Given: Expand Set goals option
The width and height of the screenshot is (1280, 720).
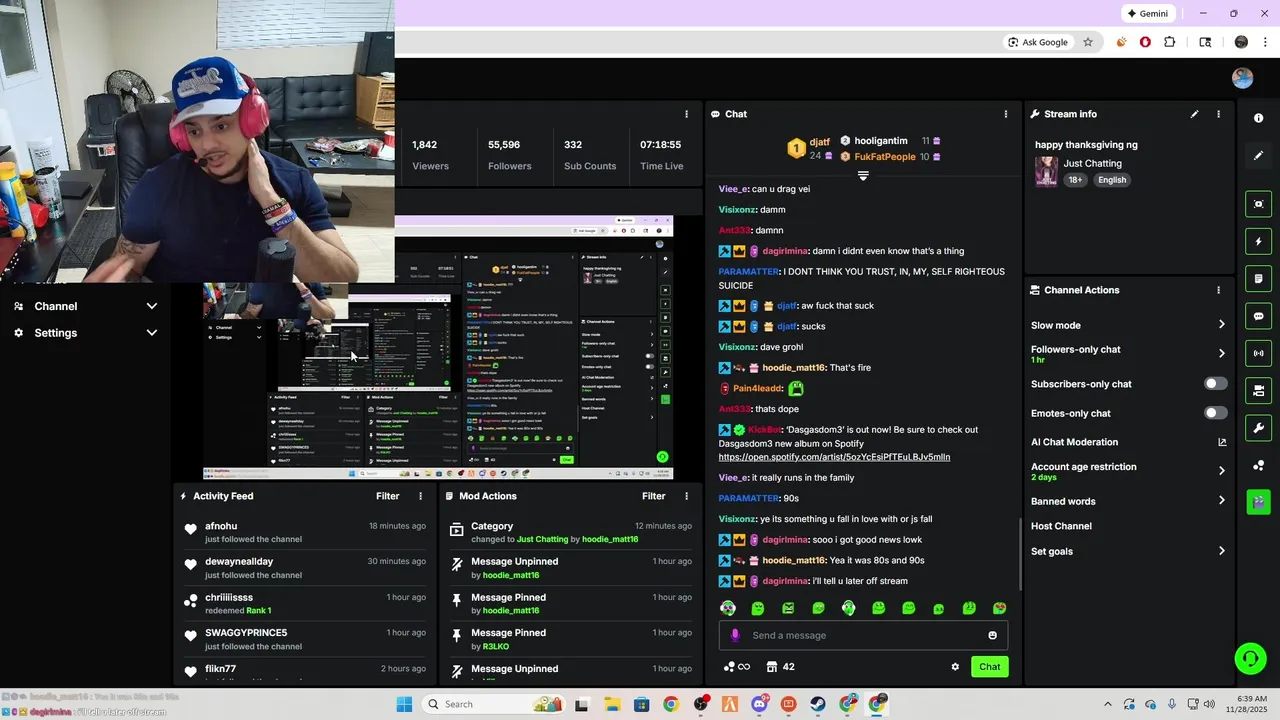Looking at the screenshot, I should [1221, 551].
